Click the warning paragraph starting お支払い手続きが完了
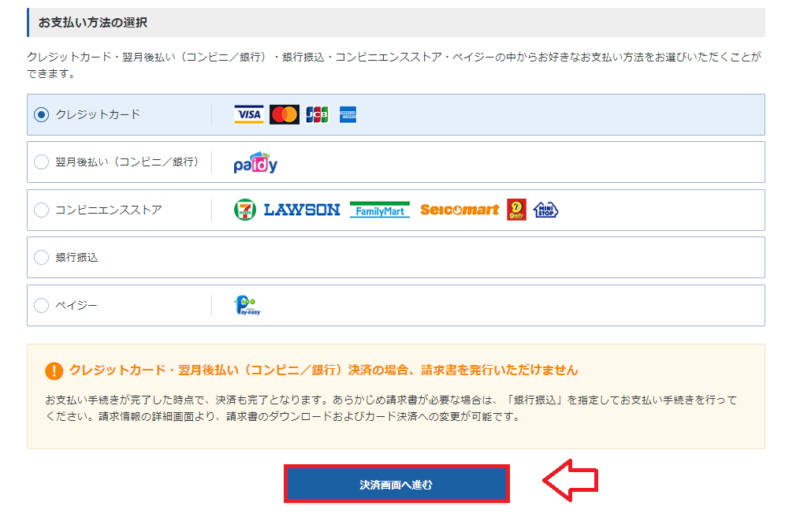Viewport: 800px width, 521px height. click(x=391, y=408)
